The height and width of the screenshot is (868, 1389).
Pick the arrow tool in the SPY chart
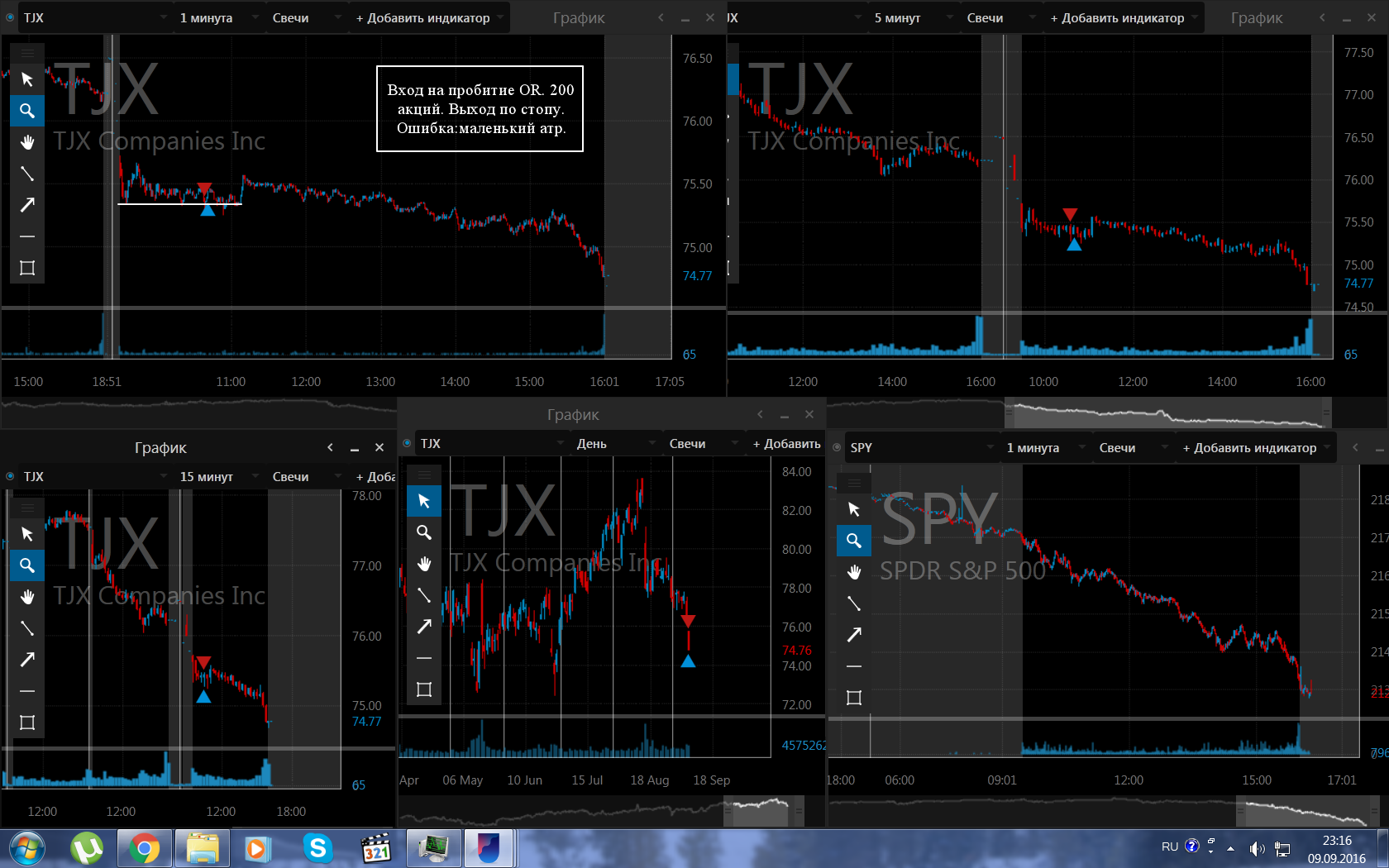tap(854, 635)
